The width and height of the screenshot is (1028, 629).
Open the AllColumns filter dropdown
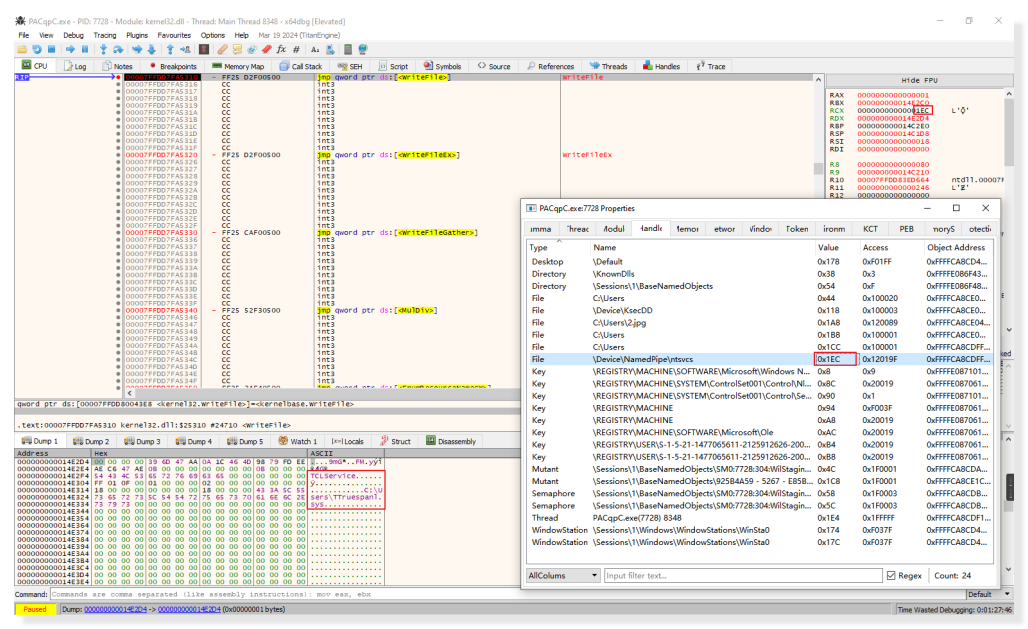(563, 575)
